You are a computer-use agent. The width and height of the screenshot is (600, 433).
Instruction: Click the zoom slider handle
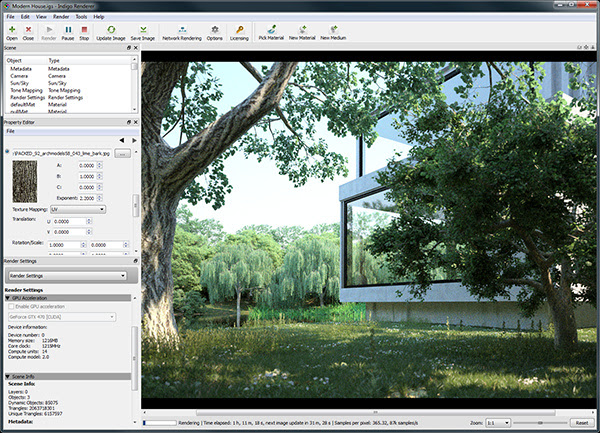[x=540, y=423]
